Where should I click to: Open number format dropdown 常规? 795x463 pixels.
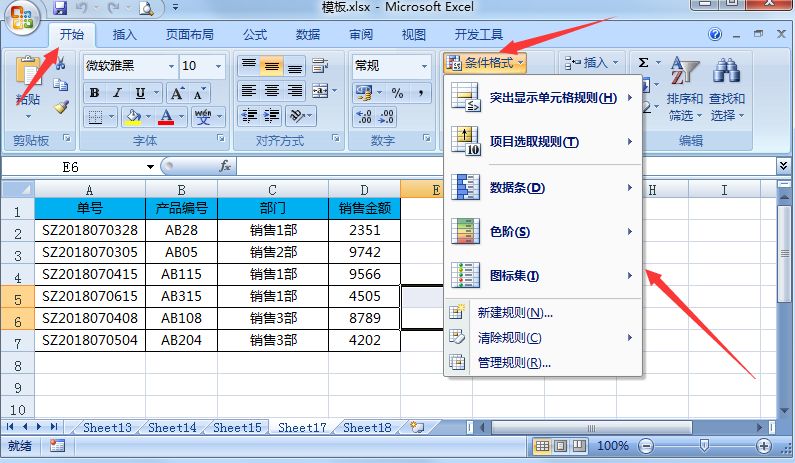point(424,66)
